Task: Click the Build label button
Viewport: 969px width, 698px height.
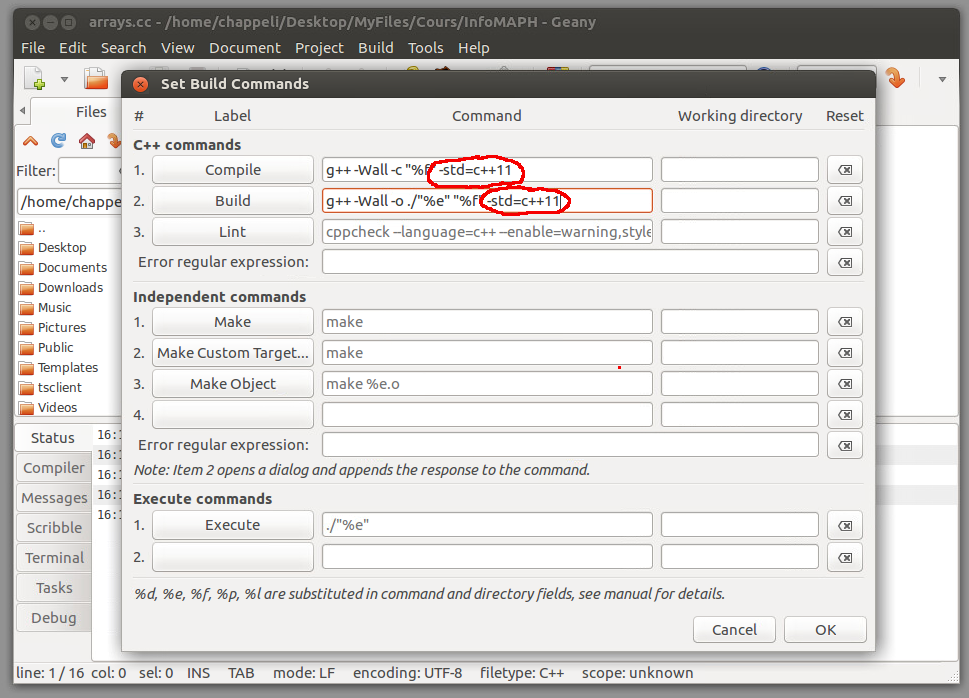Action: [x=233, y=201]
